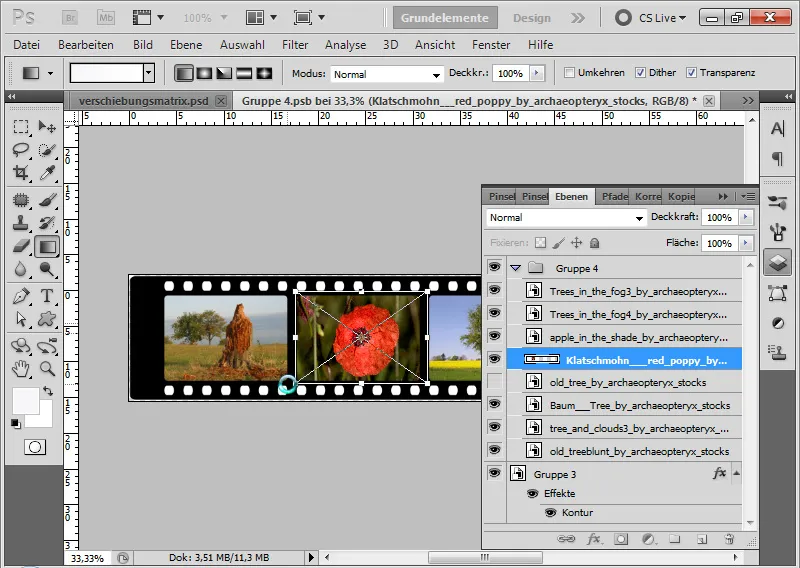Select the Baum___Tree layer
This screenshot has height=568, width=800.
(x=624, y=405)
